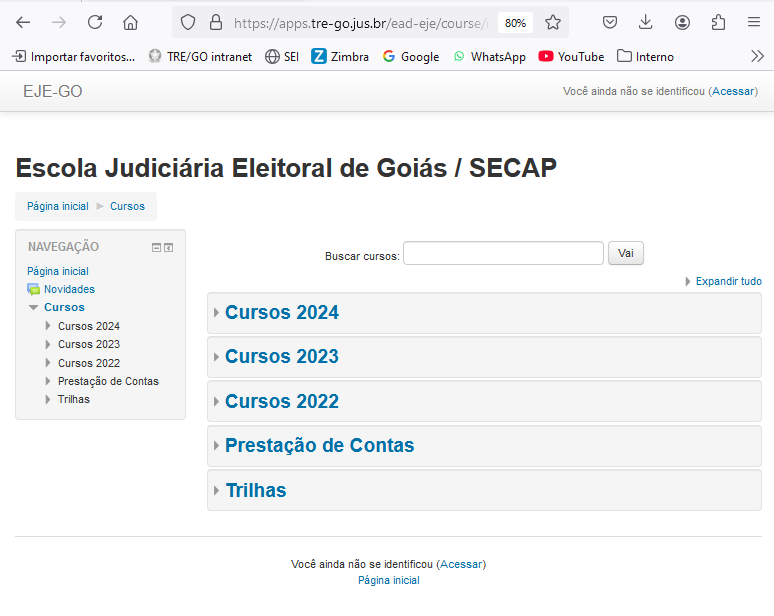Viewport: 774px width, 616px height.
Task: Go to browser home page icon
Action: [130, 22]
